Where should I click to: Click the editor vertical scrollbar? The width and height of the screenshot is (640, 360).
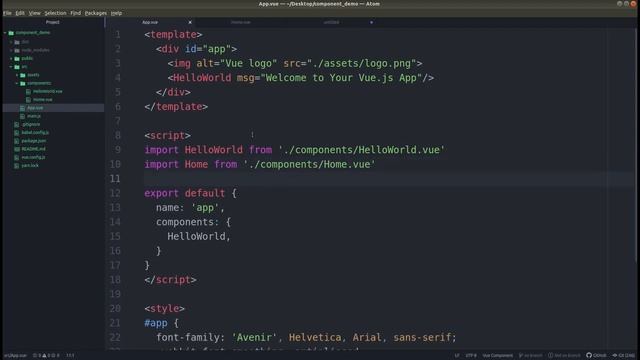point(637,145)
